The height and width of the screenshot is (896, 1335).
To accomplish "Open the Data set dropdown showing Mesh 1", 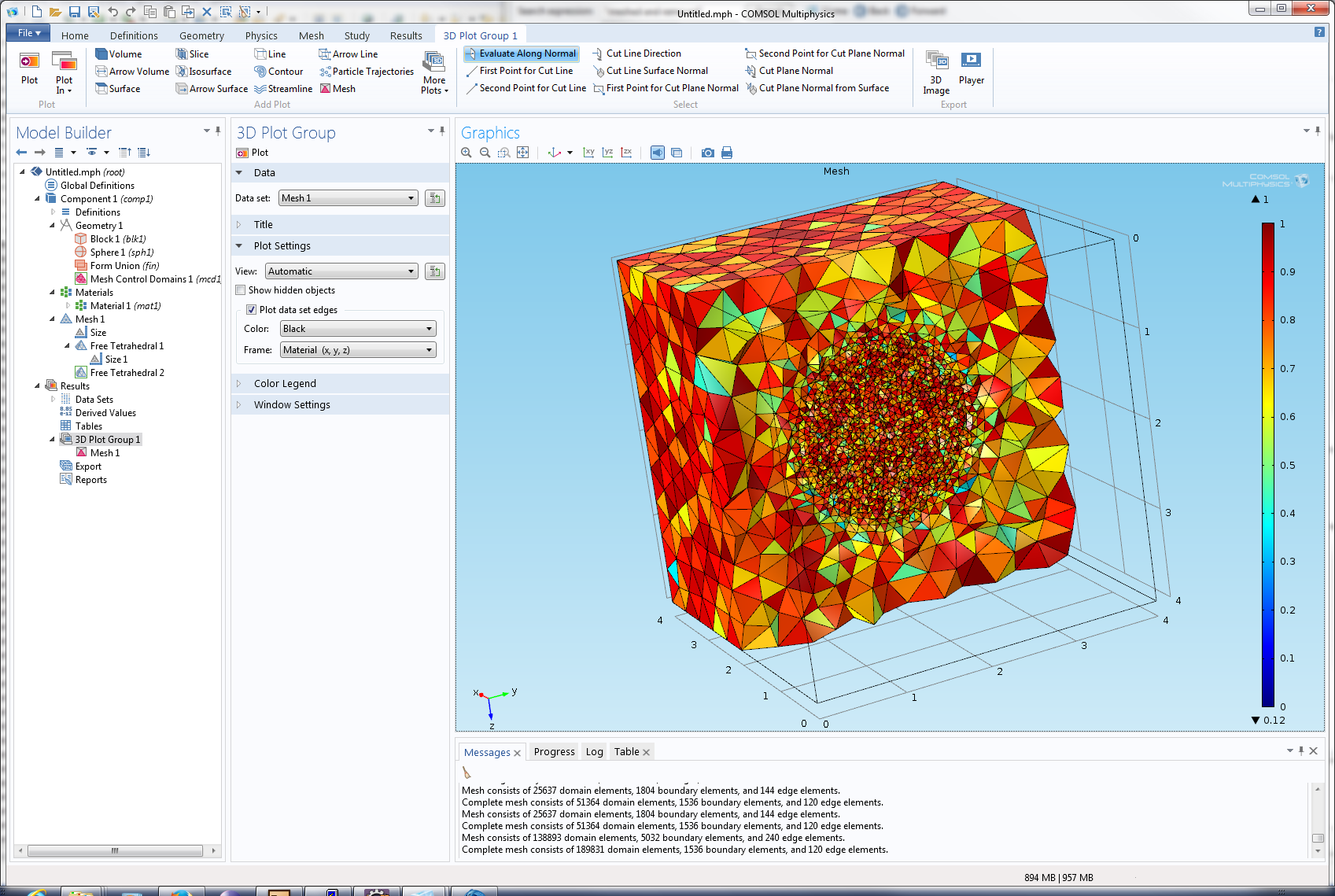I will (x=349, y=198).
